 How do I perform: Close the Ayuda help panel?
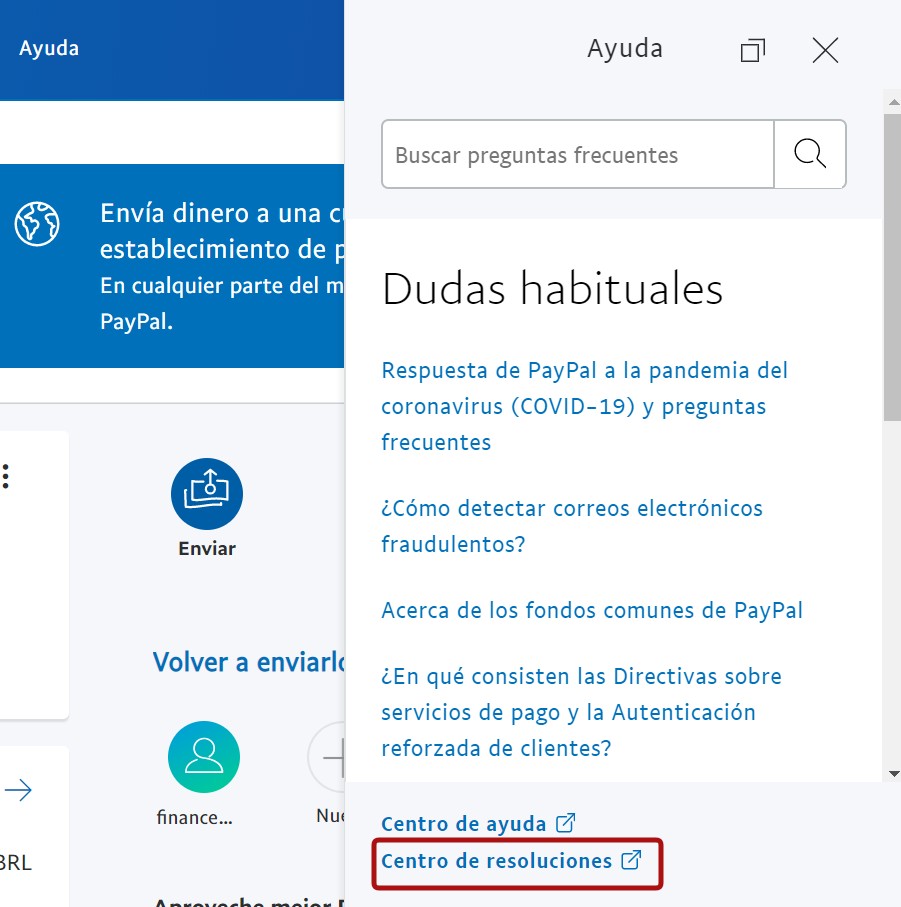pyautogui.click(x=825, y=50)
